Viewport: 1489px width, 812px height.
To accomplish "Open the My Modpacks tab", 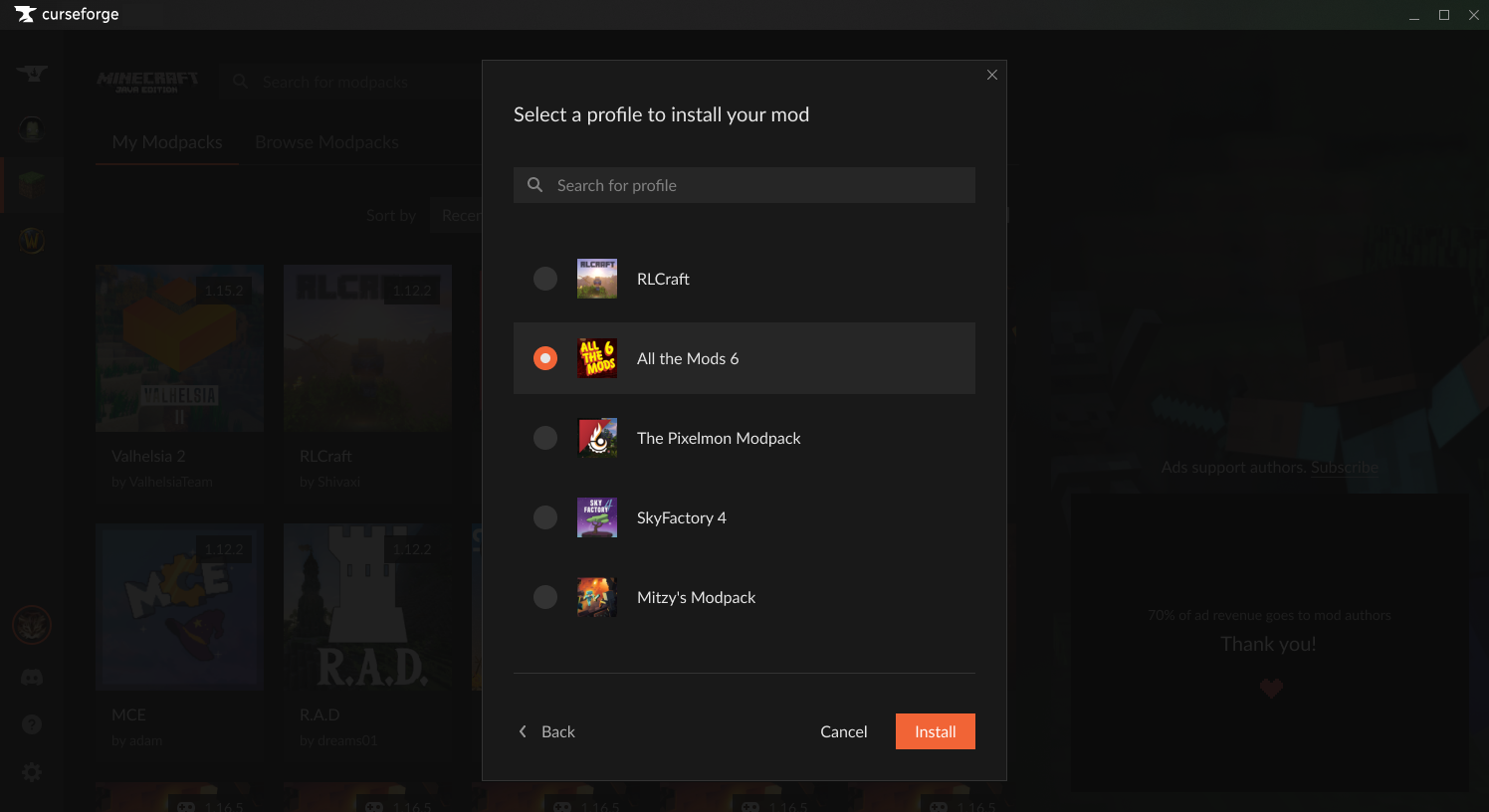I will pyautogui.click(x=167, y=142).
